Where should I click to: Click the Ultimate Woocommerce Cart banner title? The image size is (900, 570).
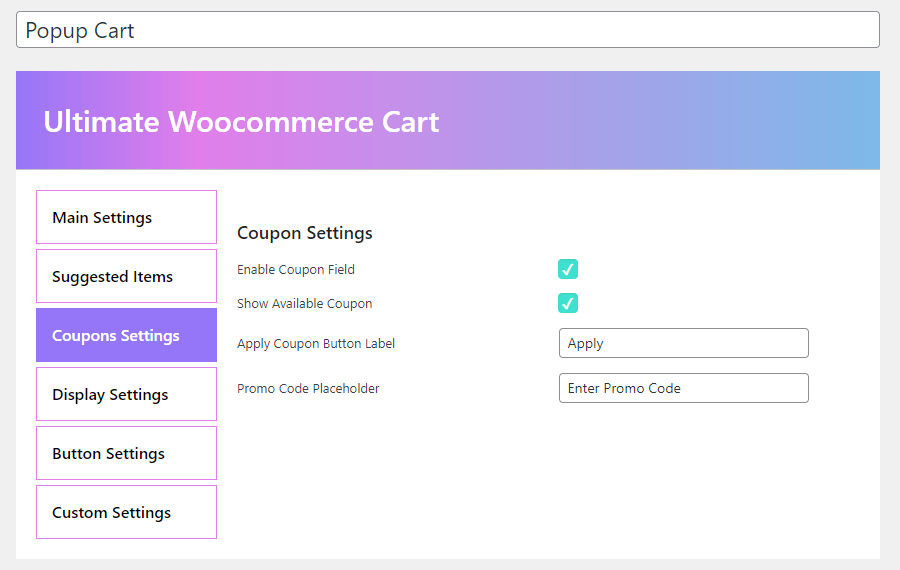(x=241, y=122)
